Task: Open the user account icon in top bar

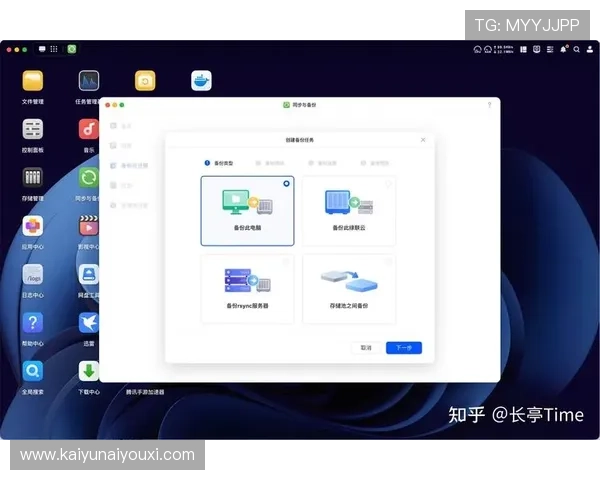Action: tap(590, 49)
